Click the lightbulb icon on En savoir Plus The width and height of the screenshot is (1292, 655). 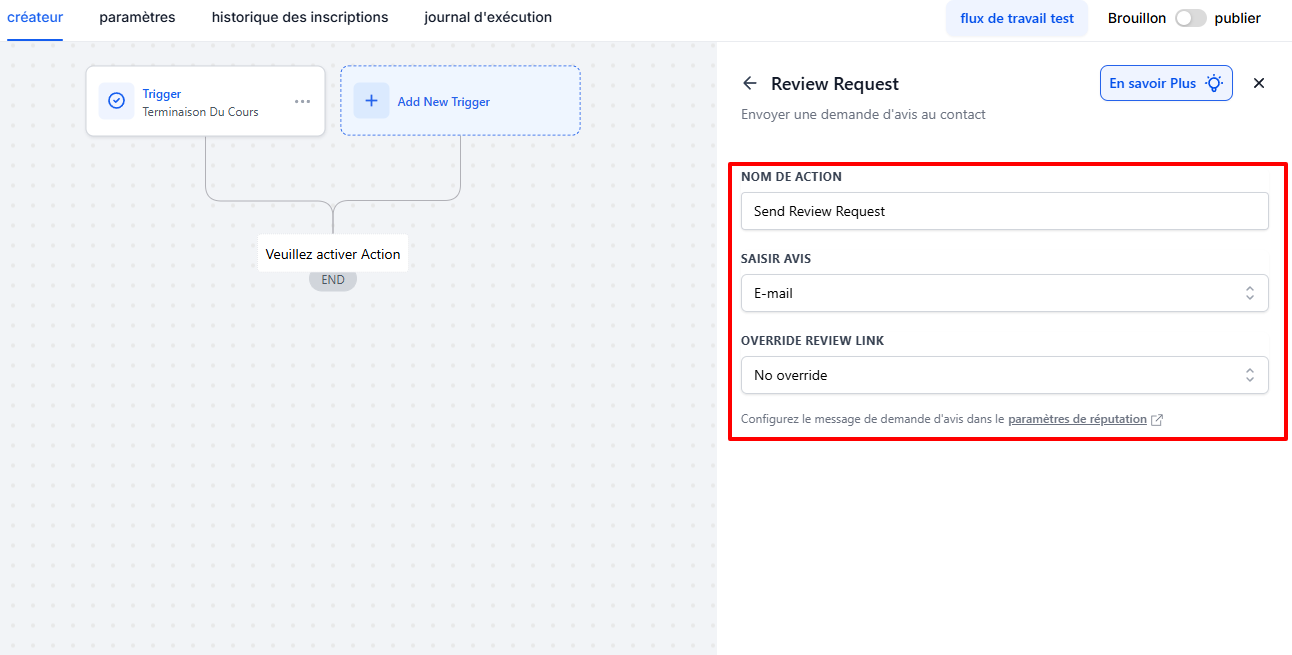[1214, 83]
